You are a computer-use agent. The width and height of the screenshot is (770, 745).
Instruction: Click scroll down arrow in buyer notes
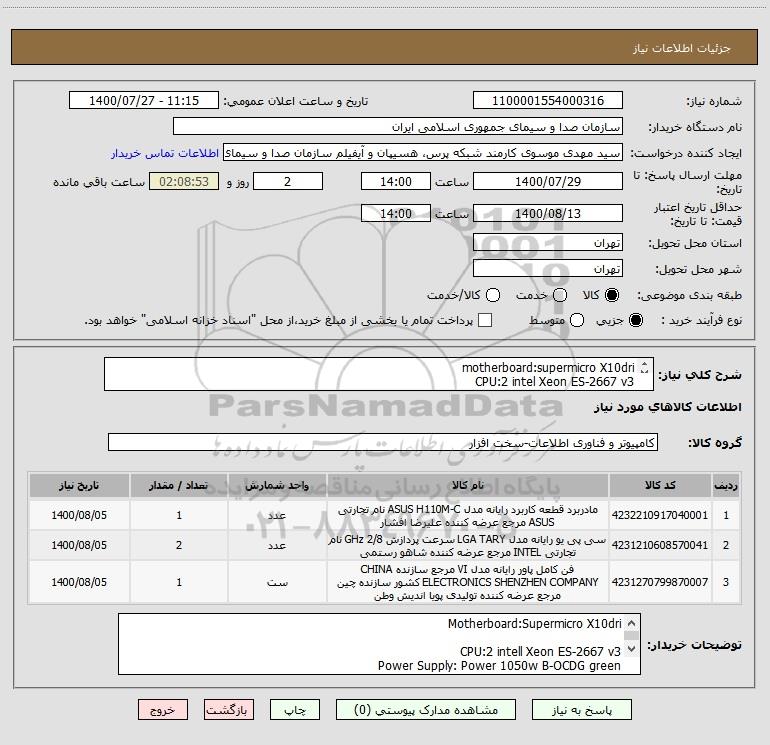click(632, 649)
